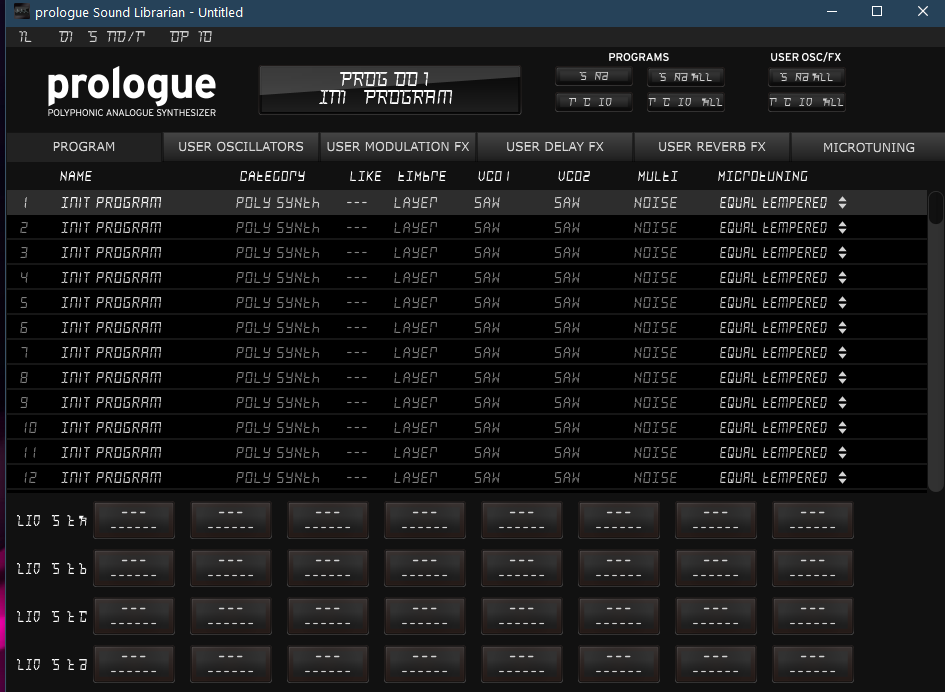Minimize the prologue Sound Librarian window
The image size is (945, 692).
[832, 11]
